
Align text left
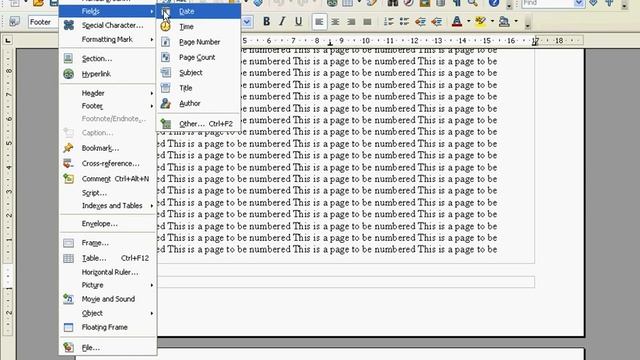319,22
